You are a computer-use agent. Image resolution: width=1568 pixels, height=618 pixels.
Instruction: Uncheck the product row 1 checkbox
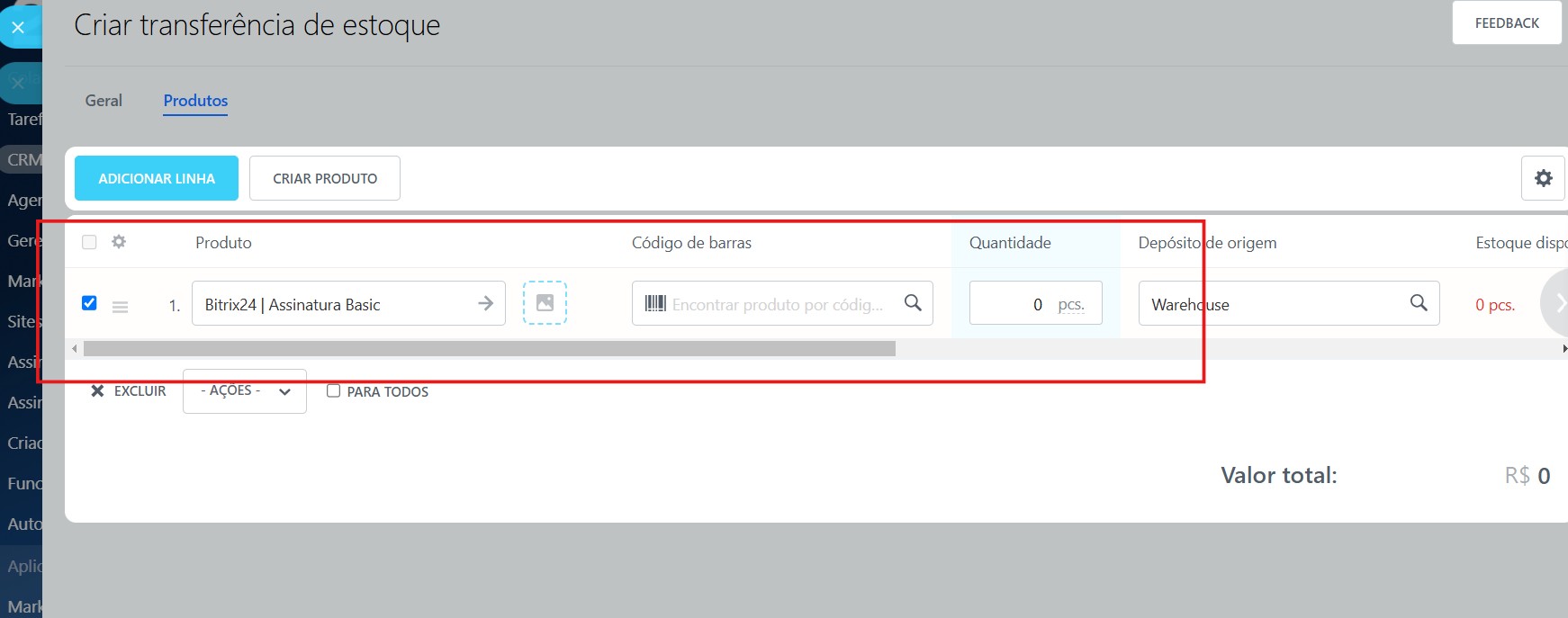(x=89, y=303)
